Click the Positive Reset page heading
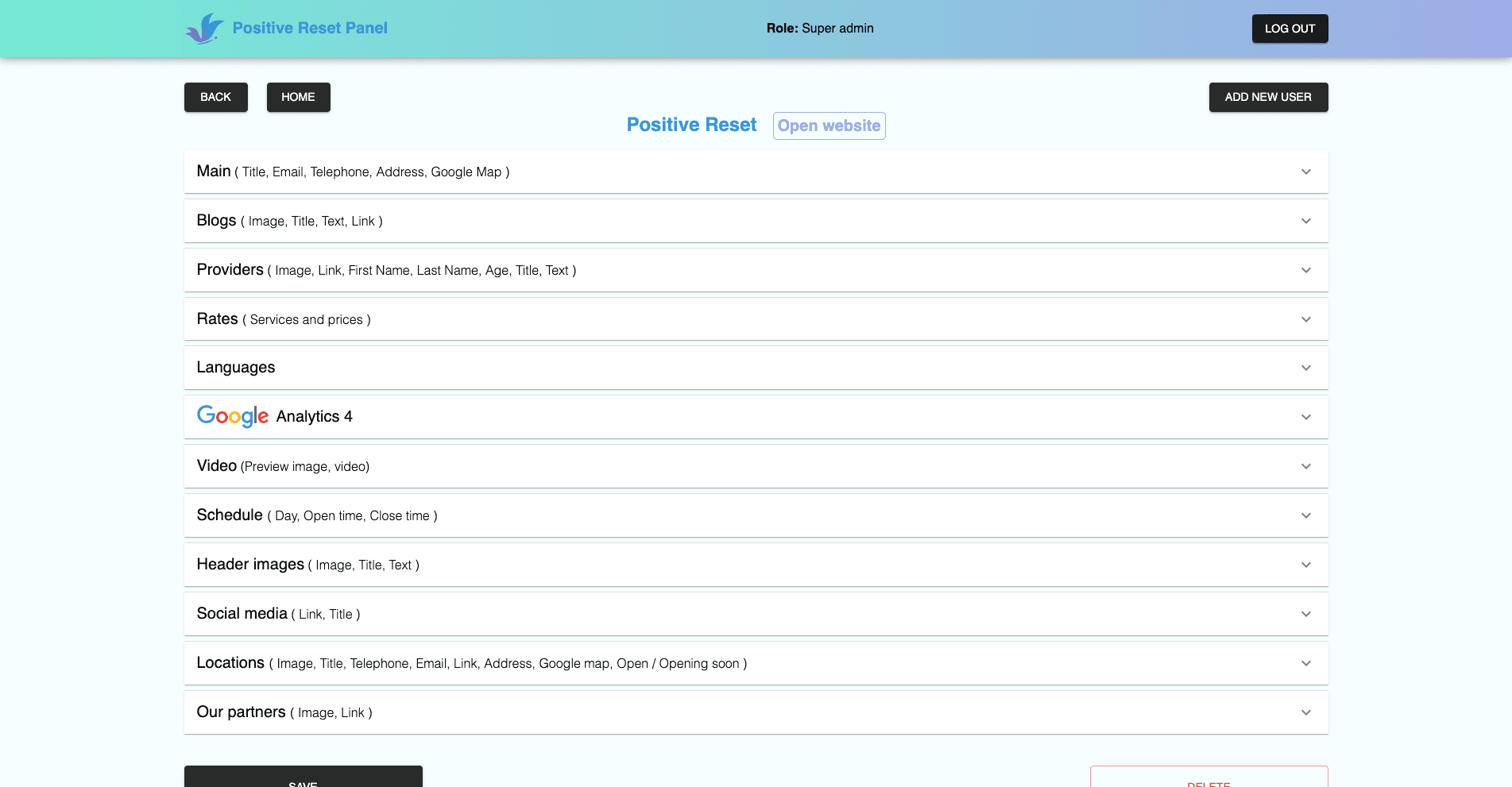 pos(692,125)
